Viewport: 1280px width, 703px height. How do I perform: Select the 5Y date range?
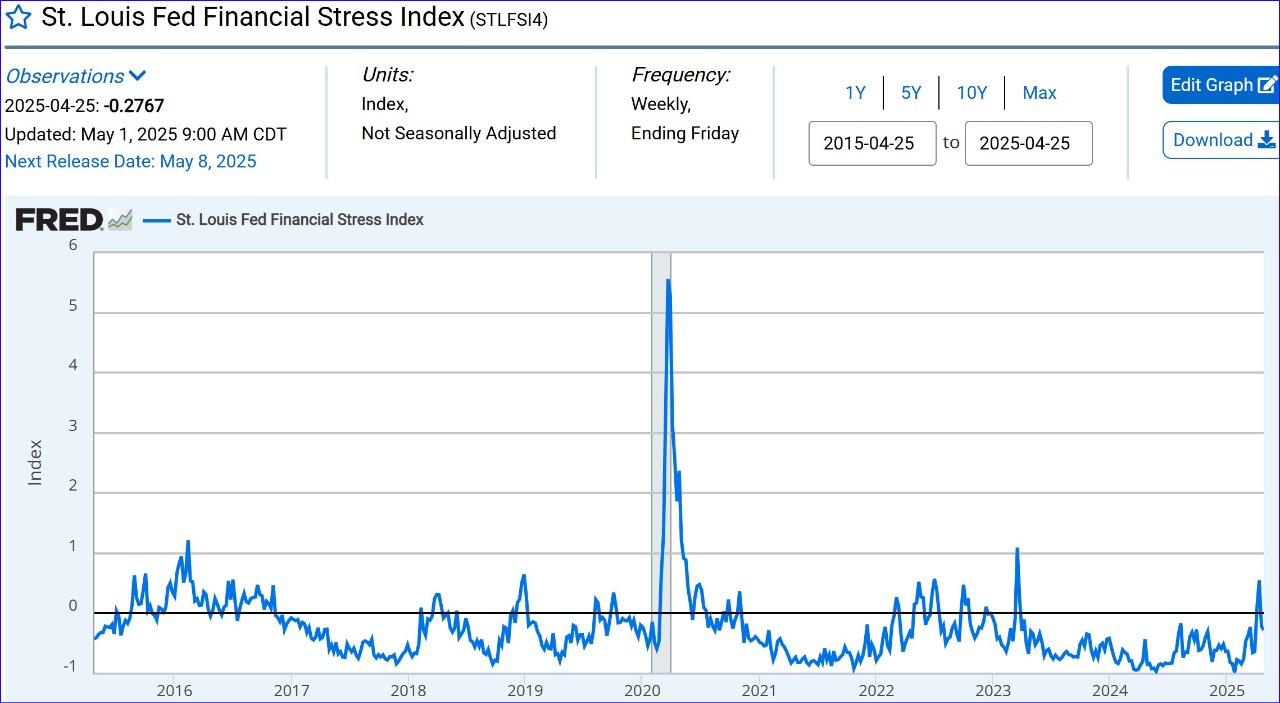[911, 93]
